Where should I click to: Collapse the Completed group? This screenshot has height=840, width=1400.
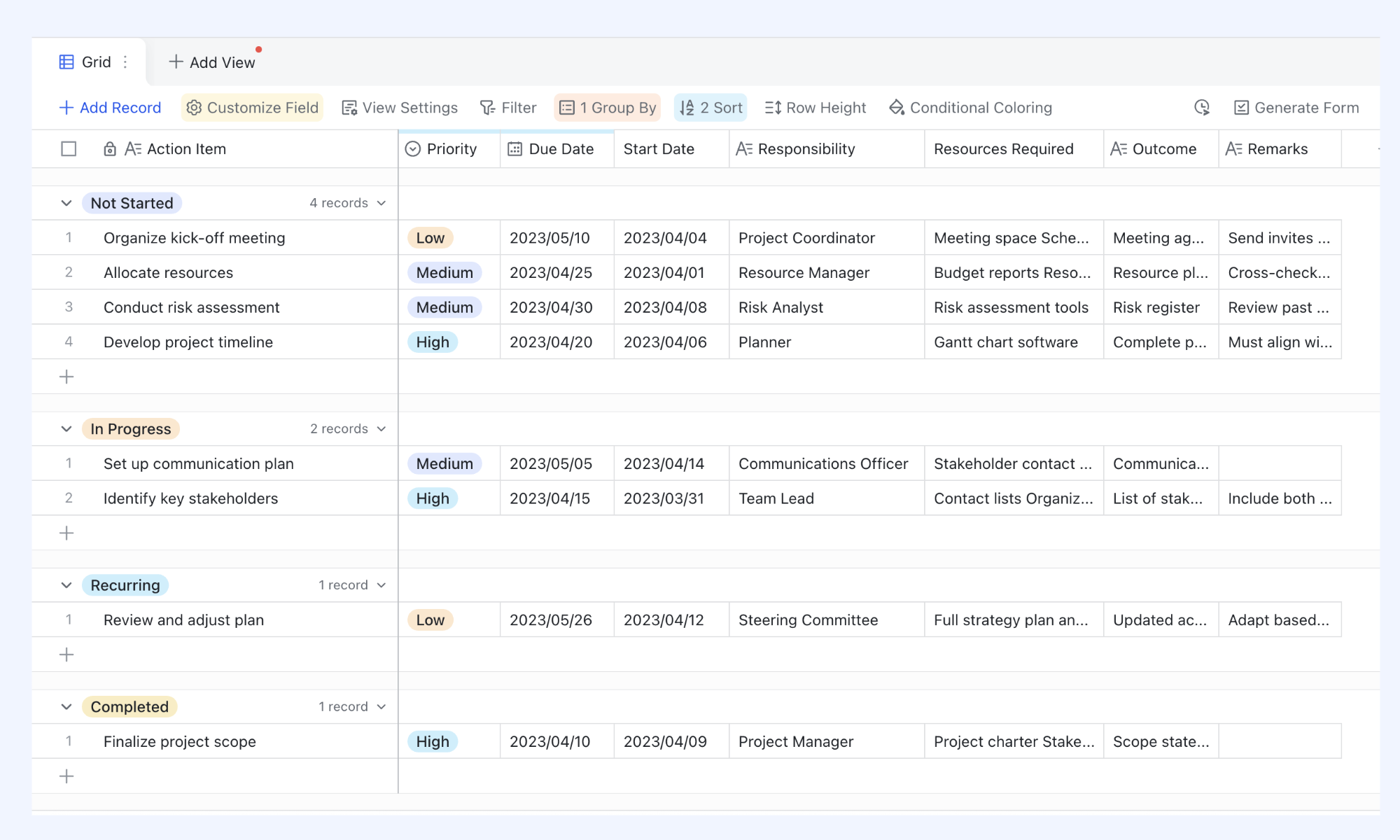(x=66, y=706)
